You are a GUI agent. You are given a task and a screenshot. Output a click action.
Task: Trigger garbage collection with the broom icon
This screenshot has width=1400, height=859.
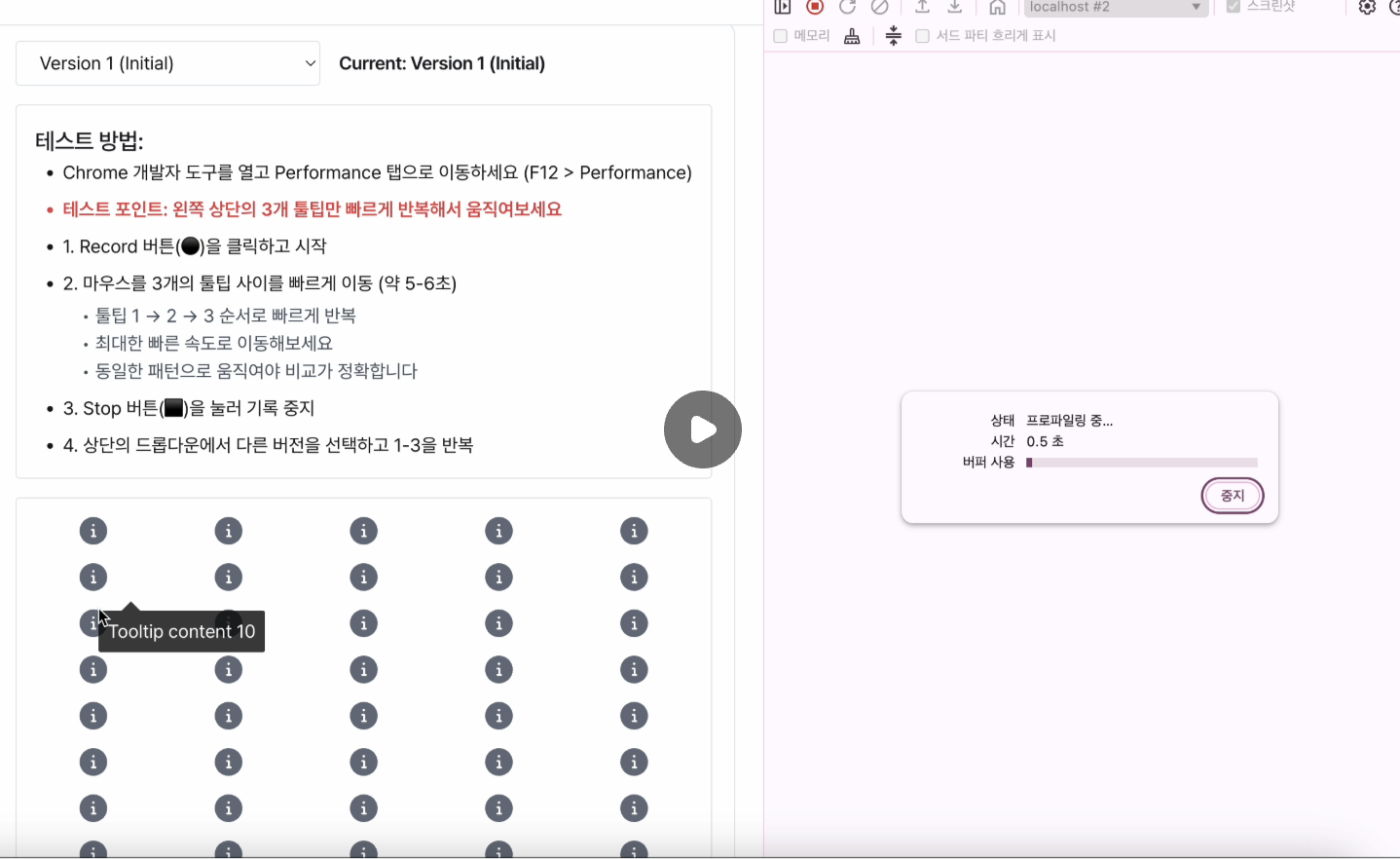click(852, 35)
